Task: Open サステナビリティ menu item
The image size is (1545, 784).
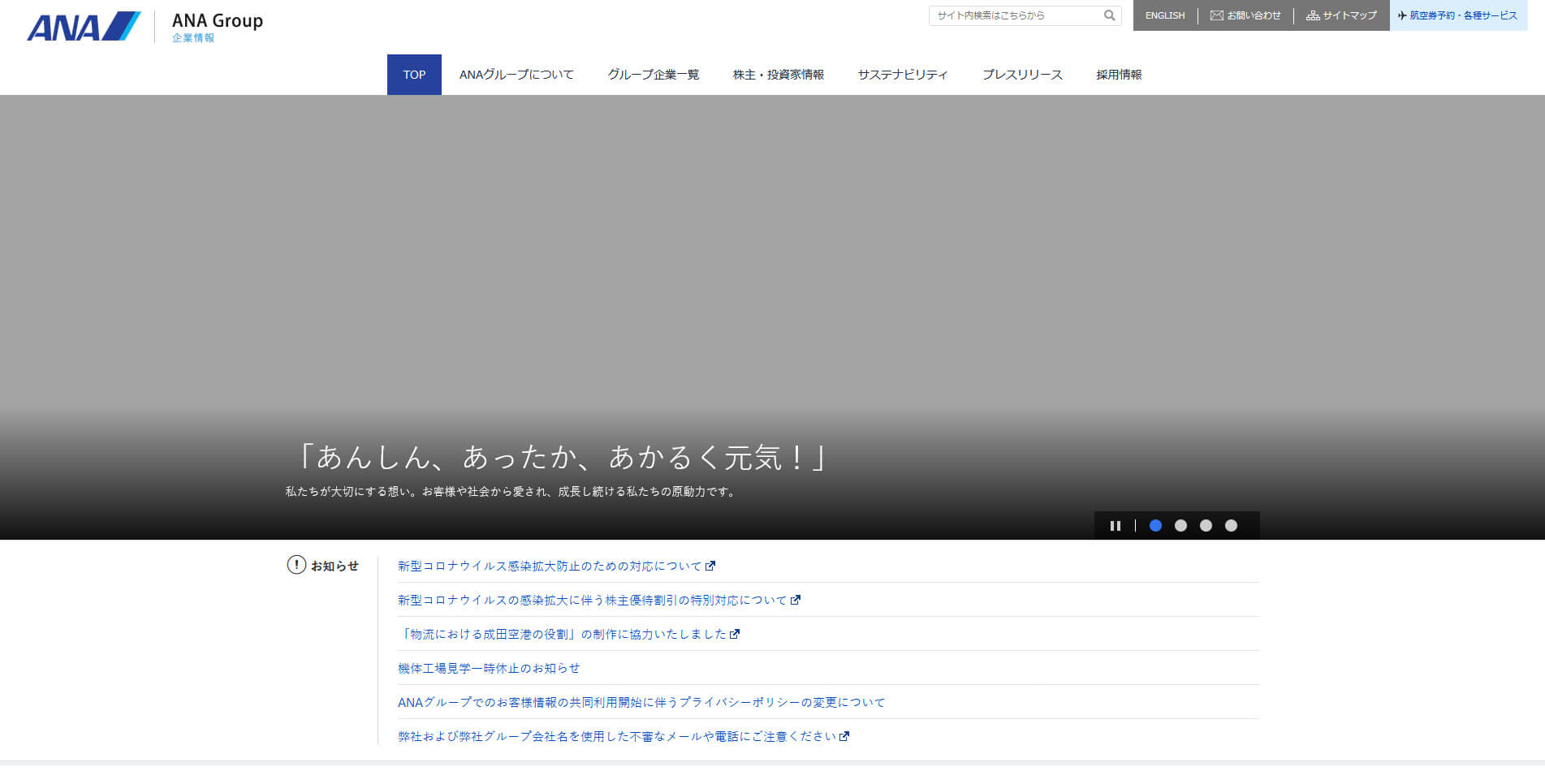Action: [903, 75]
